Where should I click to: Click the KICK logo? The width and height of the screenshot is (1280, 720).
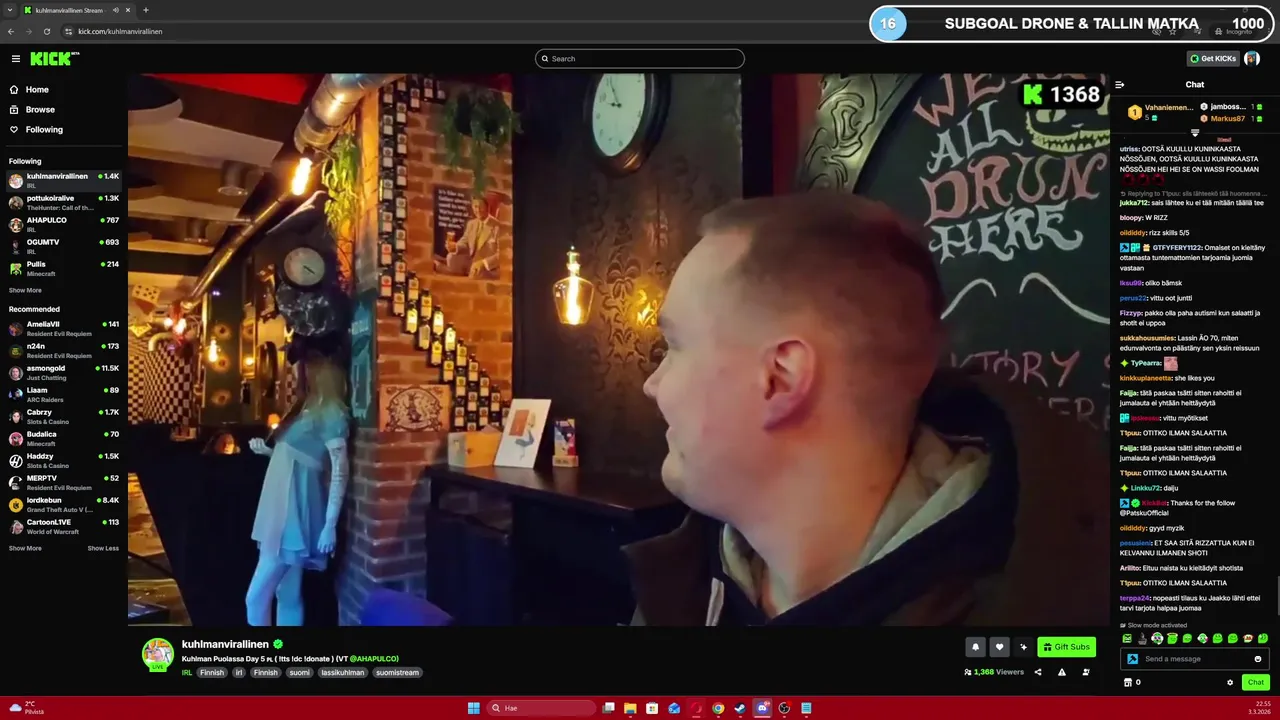pos(53,58)
